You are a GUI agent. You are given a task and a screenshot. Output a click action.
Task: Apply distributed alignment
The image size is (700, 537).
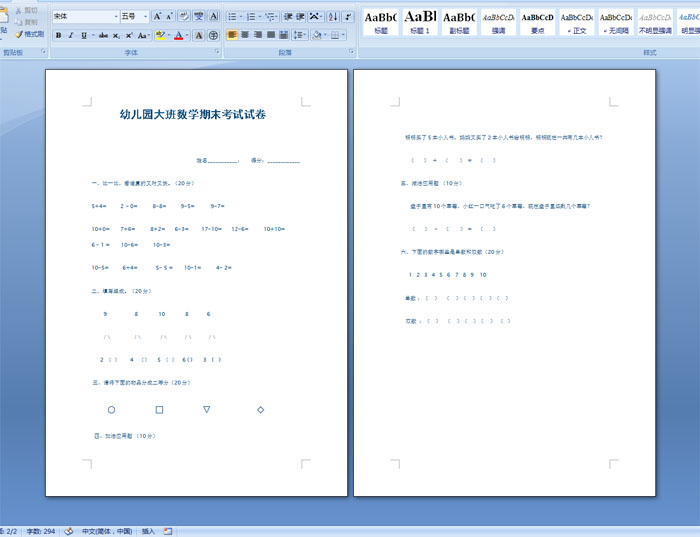coord(283,35)
